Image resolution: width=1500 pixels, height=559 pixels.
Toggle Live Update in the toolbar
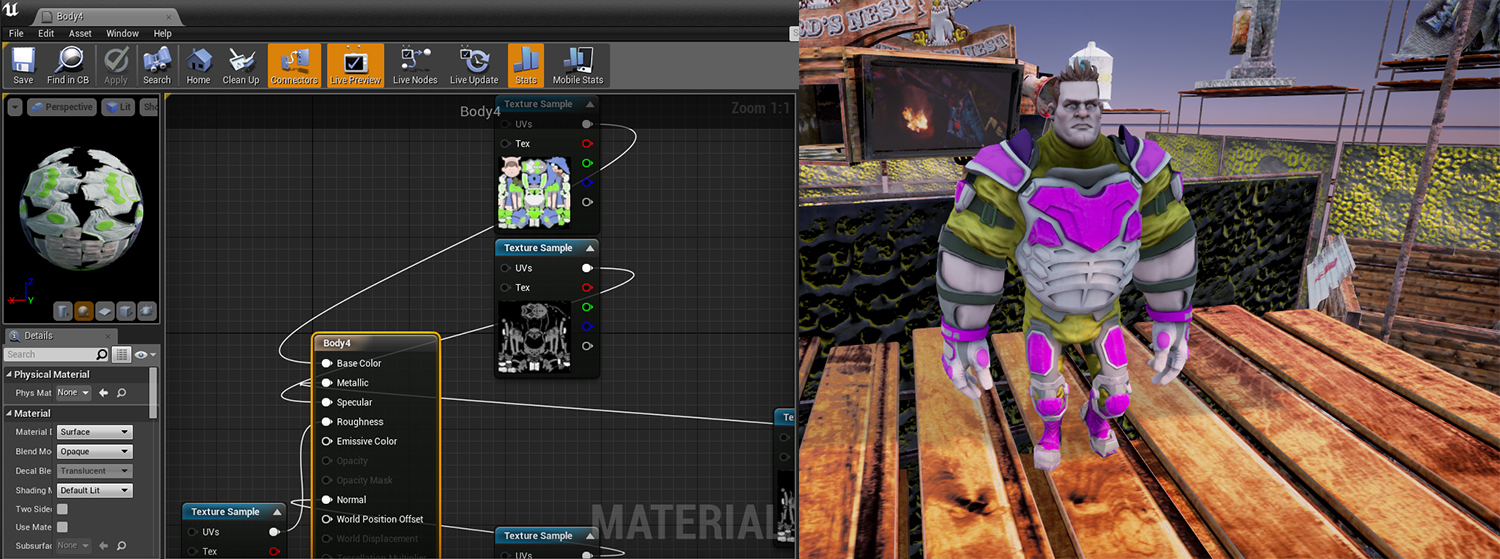(474, 65)
